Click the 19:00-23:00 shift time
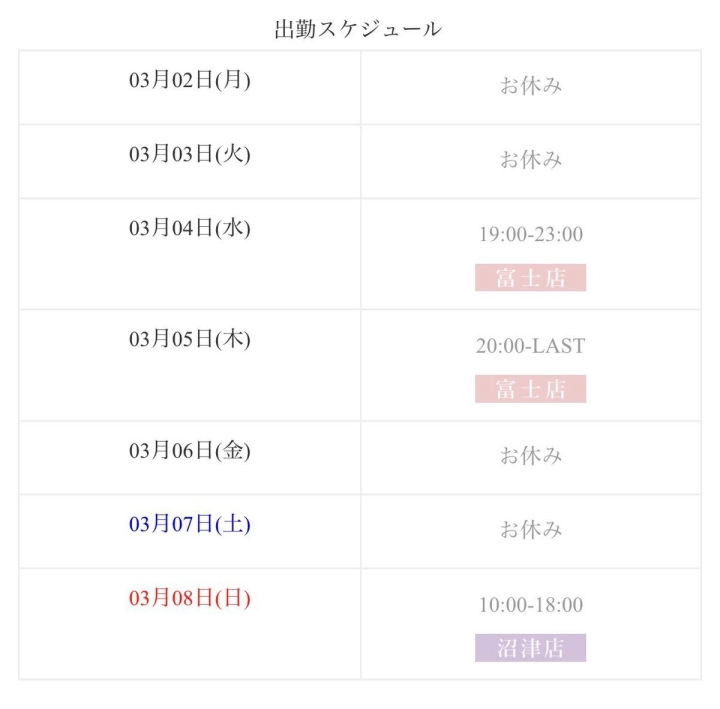This screenshot has width=720, height=709. 530,235
